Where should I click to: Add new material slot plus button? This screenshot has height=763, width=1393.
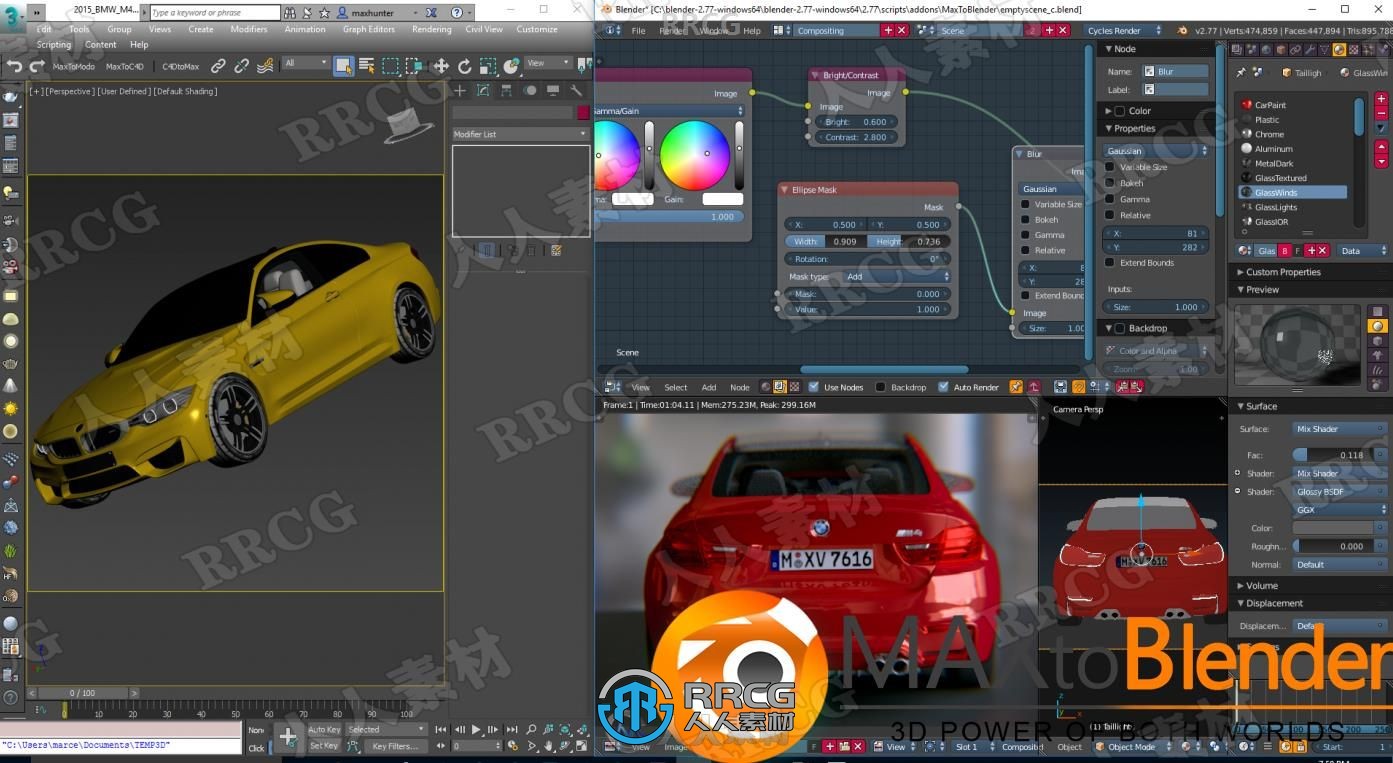pyautogui.click(x=1381, y=99)
